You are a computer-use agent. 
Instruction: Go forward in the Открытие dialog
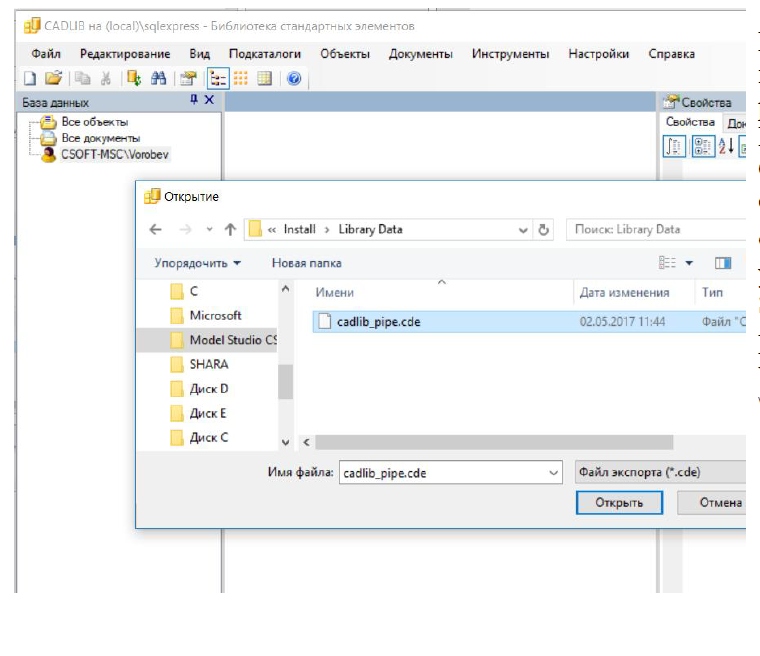185,229
